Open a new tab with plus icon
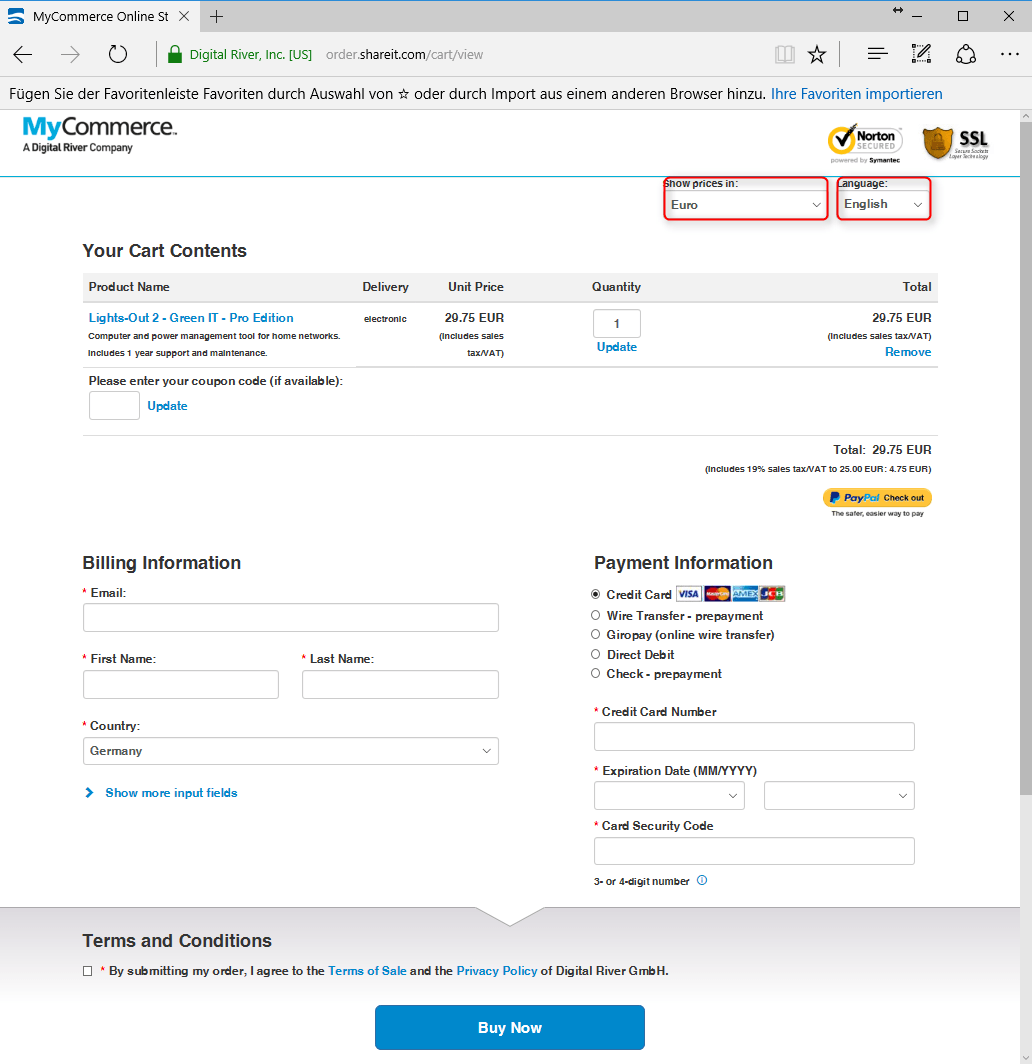Image resolution: width=1032 pixels, height=1064 pixels. tap(216, 16)
